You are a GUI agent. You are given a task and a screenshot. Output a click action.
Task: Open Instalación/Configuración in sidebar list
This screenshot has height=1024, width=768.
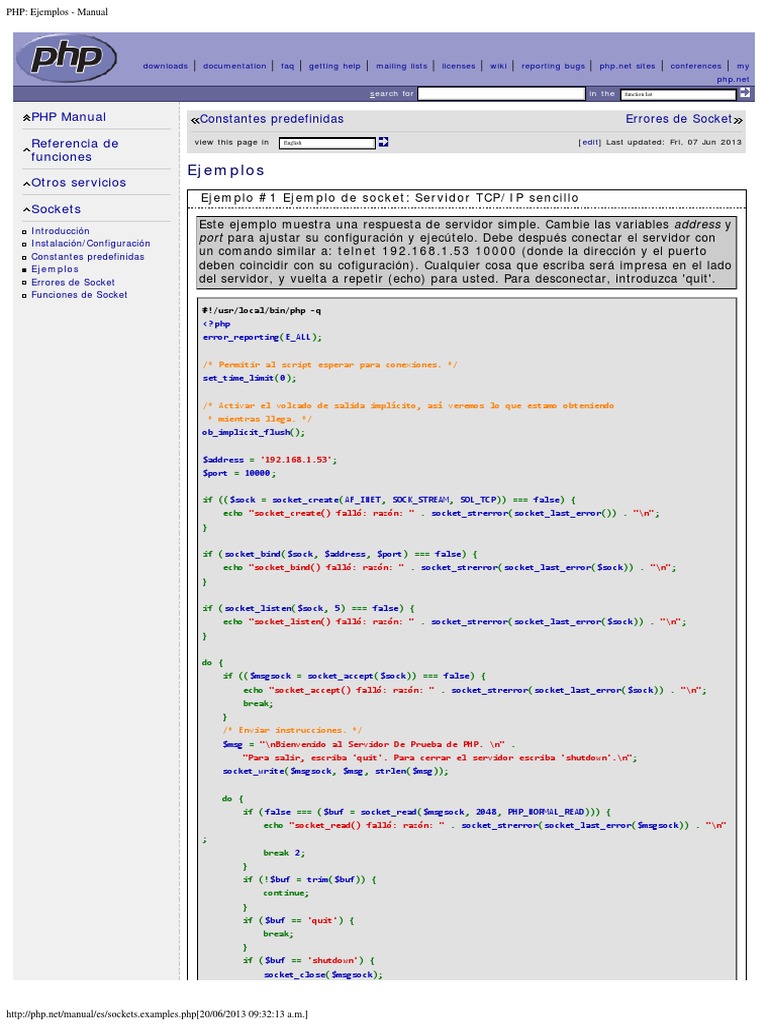coord(91,244)
